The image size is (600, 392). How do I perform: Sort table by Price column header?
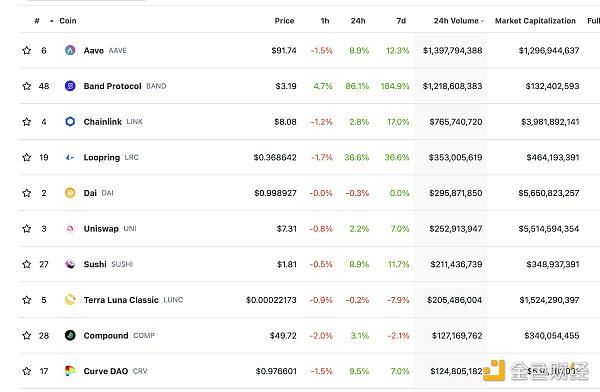(284, 21)
